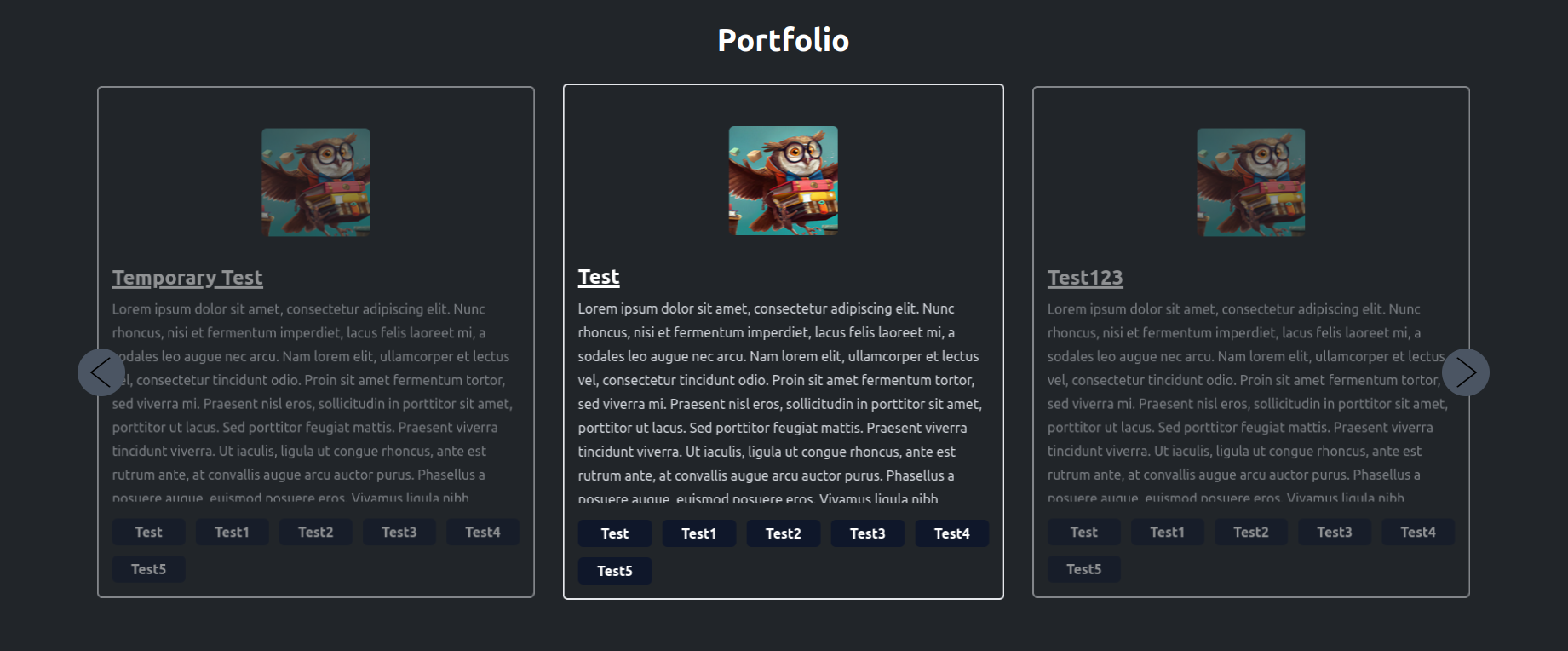
Task: Select Test3 tag in Test123 card
Action: tap(1335, 532)
